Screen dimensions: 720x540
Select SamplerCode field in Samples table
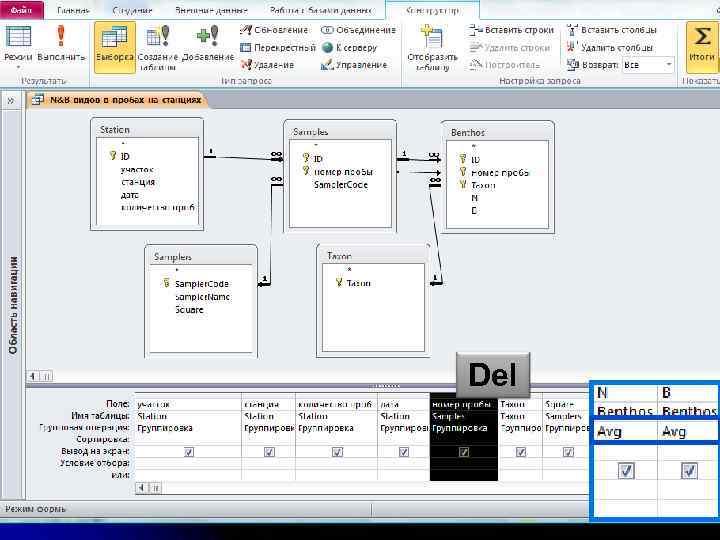tap(341, 185)
